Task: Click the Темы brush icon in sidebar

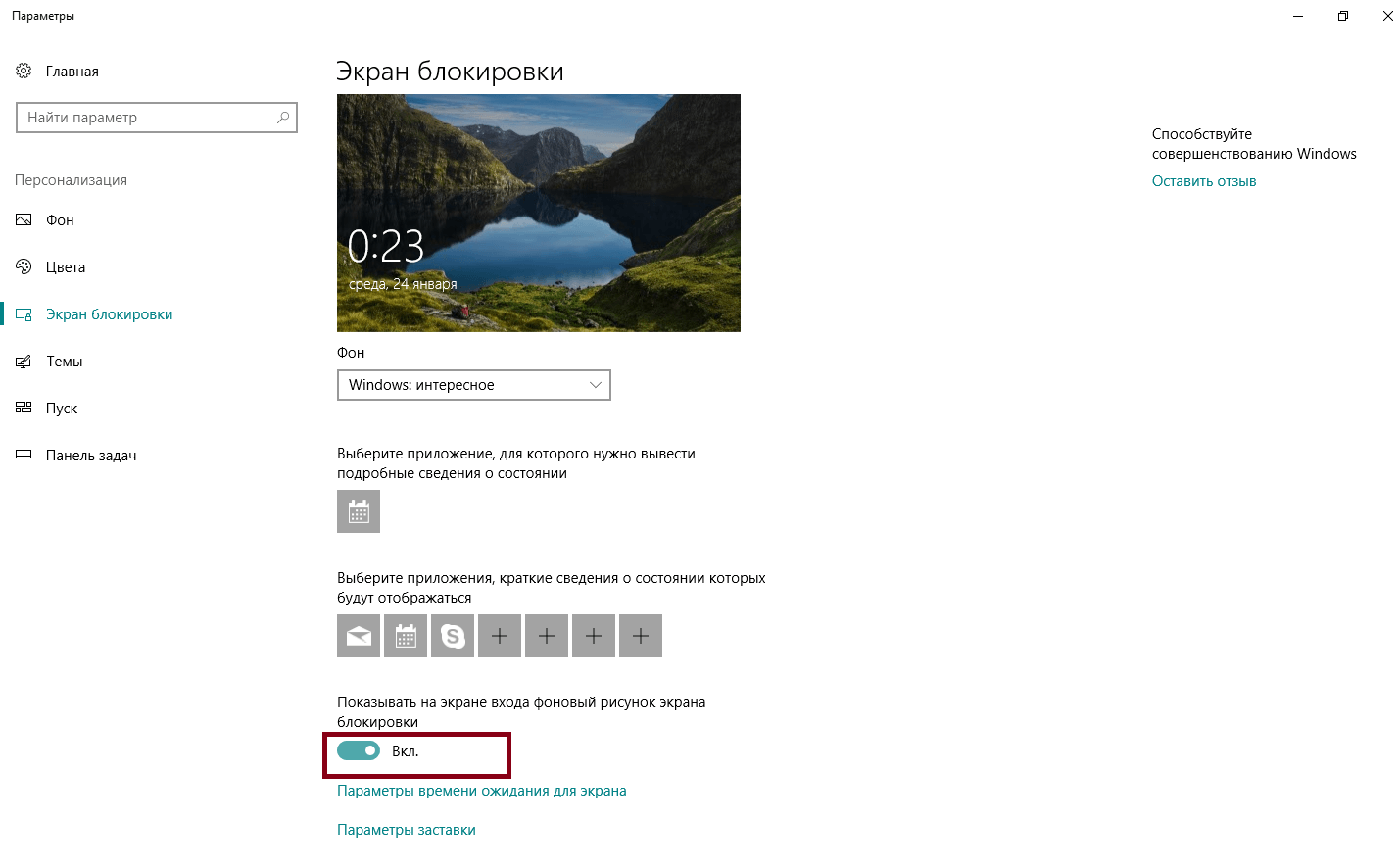Action: point(24,362)
